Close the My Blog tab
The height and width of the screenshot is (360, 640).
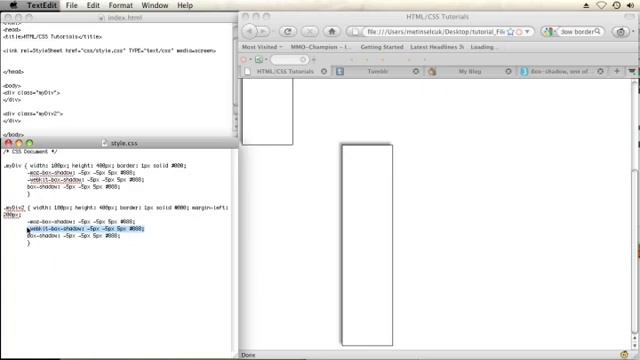[508, 71]
